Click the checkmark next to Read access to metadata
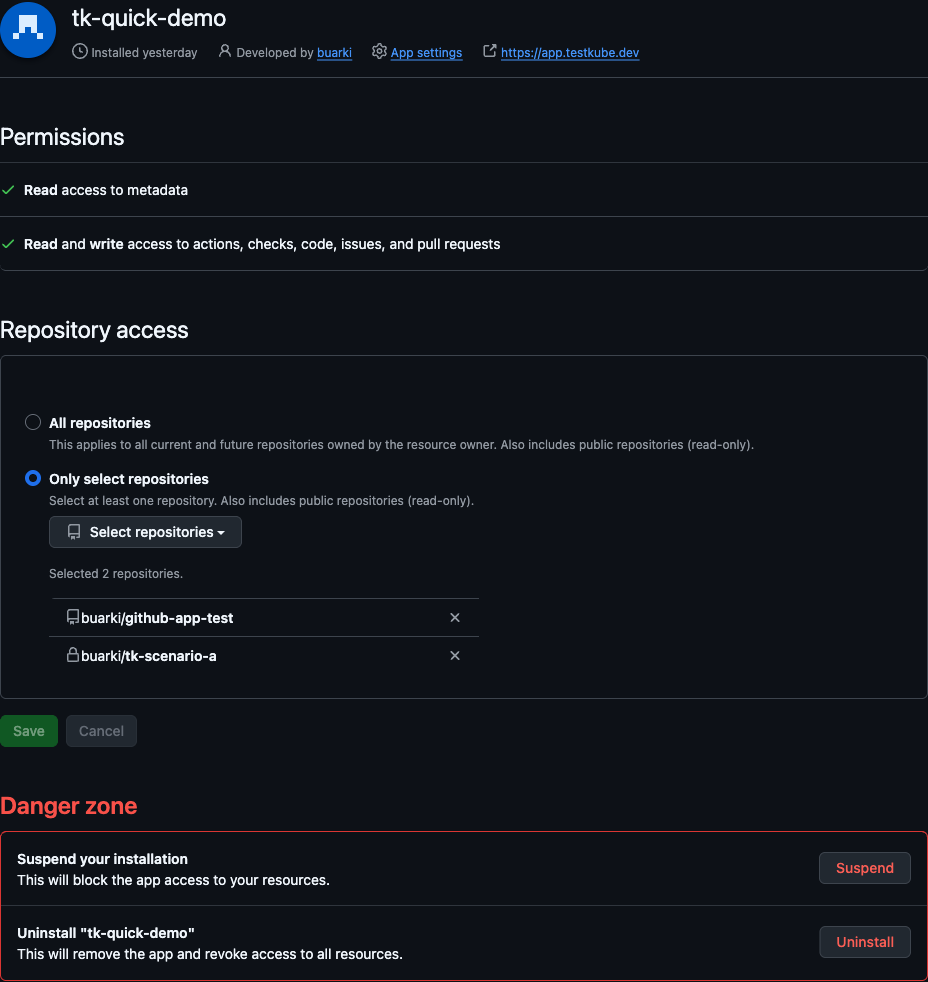Image resolution: width=928 pixels, height=982 pixels. pos(8,190)
